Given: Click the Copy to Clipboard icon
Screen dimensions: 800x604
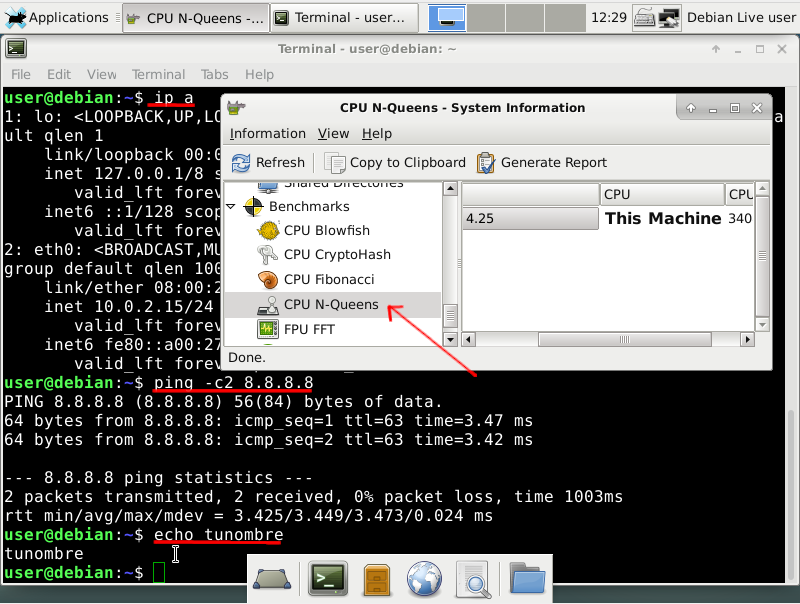Looking at the screenshot, I should (335, 163).
